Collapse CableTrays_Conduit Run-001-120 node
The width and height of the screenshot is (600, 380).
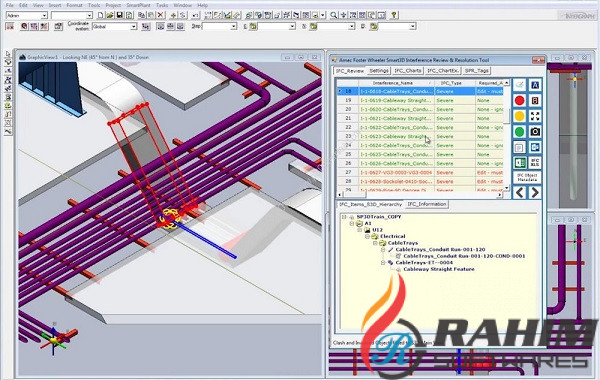[x=383, y=250]
